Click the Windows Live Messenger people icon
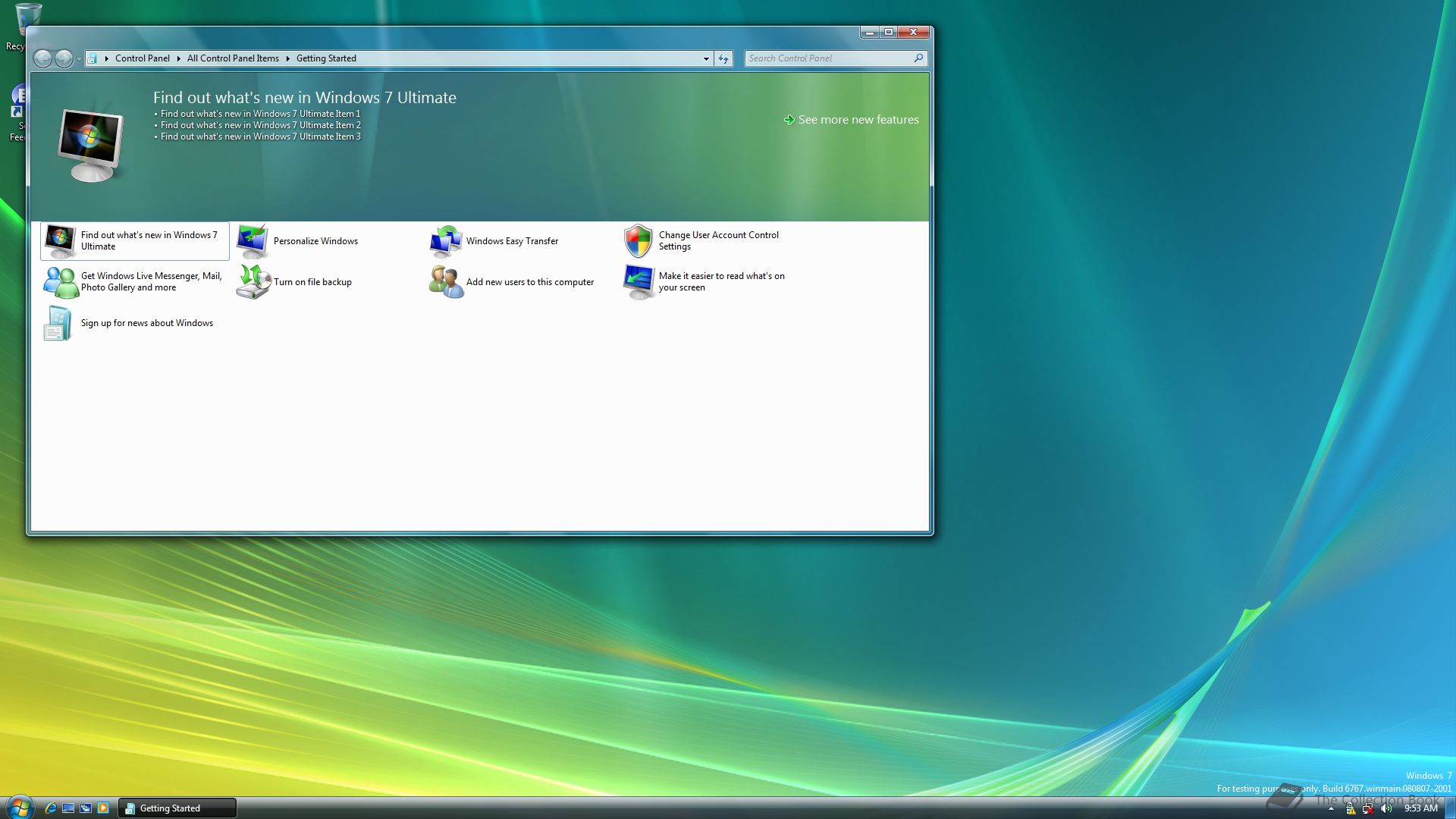 pyautogui.click(x=61, y=282)
